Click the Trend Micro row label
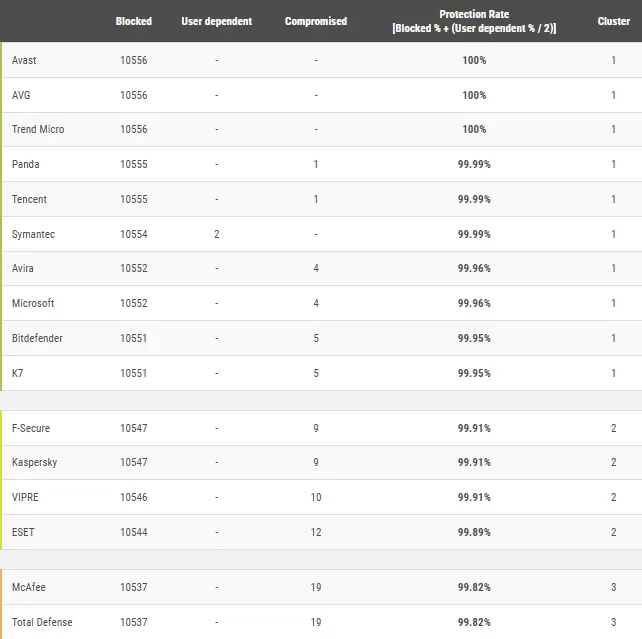This screenshot has height=639, width=642. pos(38,129)
